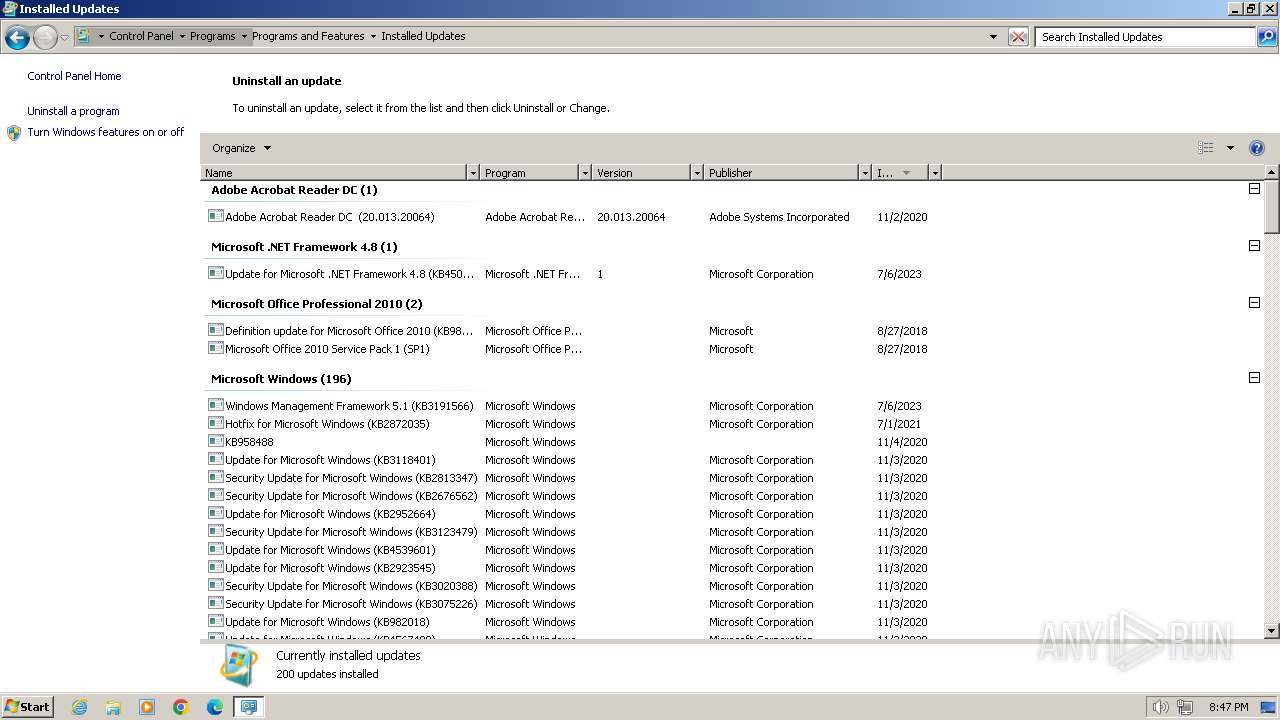Screen dimensions: 1280x720
Task: Click the Search Installed Updates field
Action: click(1145, 37)
